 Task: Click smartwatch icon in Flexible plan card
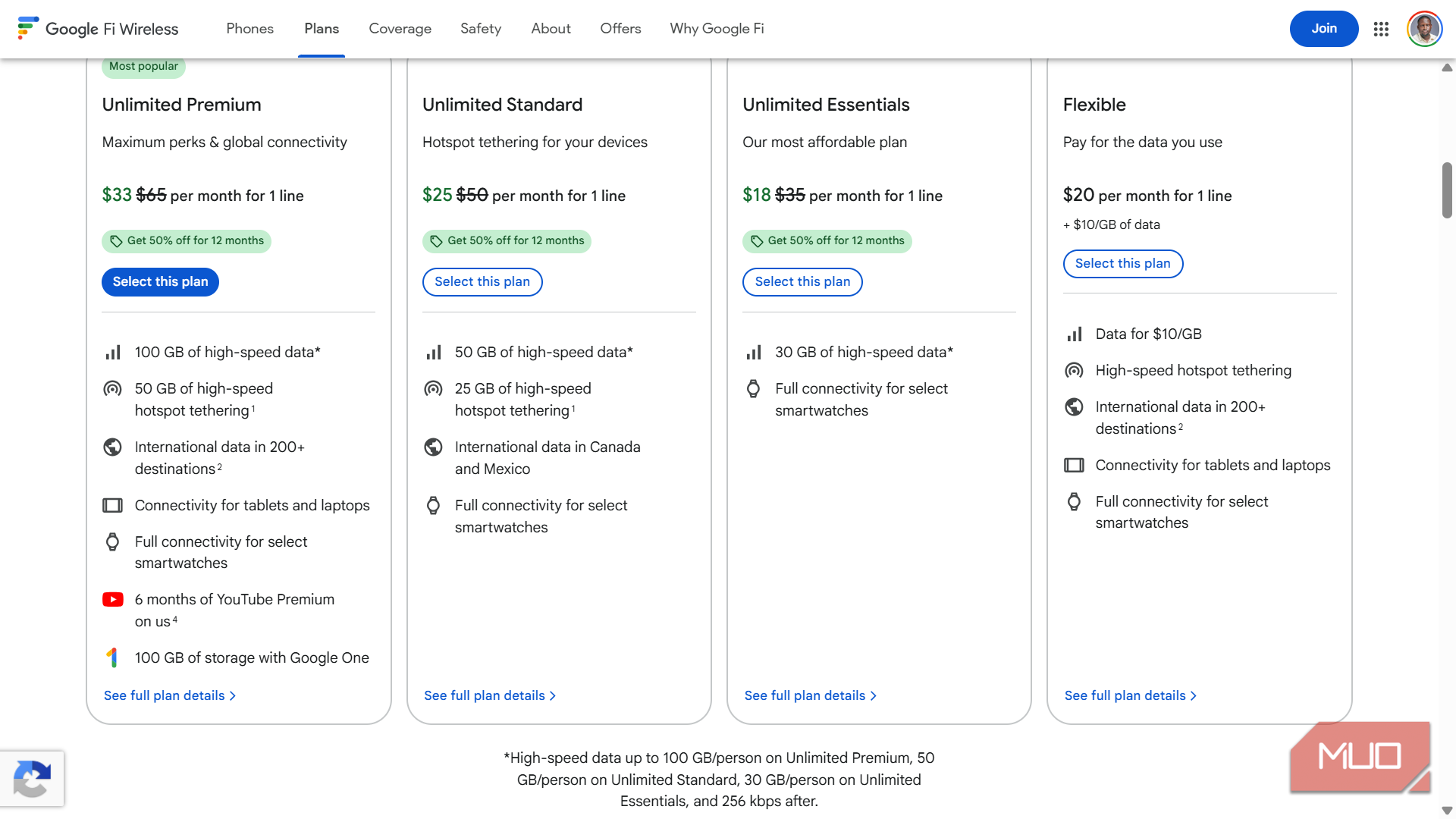(x=1074, y=502)
